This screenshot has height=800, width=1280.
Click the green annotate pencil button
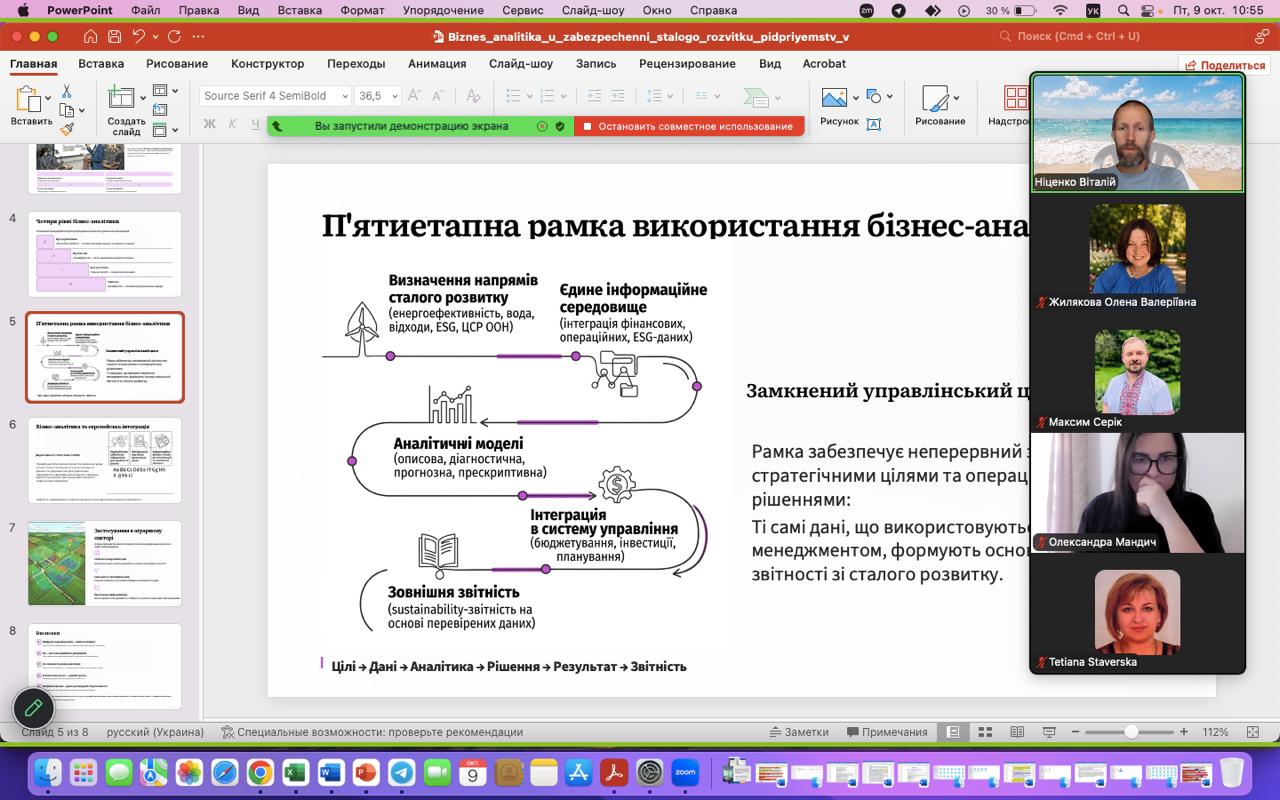pyautogui.click(x=33, y=708)
